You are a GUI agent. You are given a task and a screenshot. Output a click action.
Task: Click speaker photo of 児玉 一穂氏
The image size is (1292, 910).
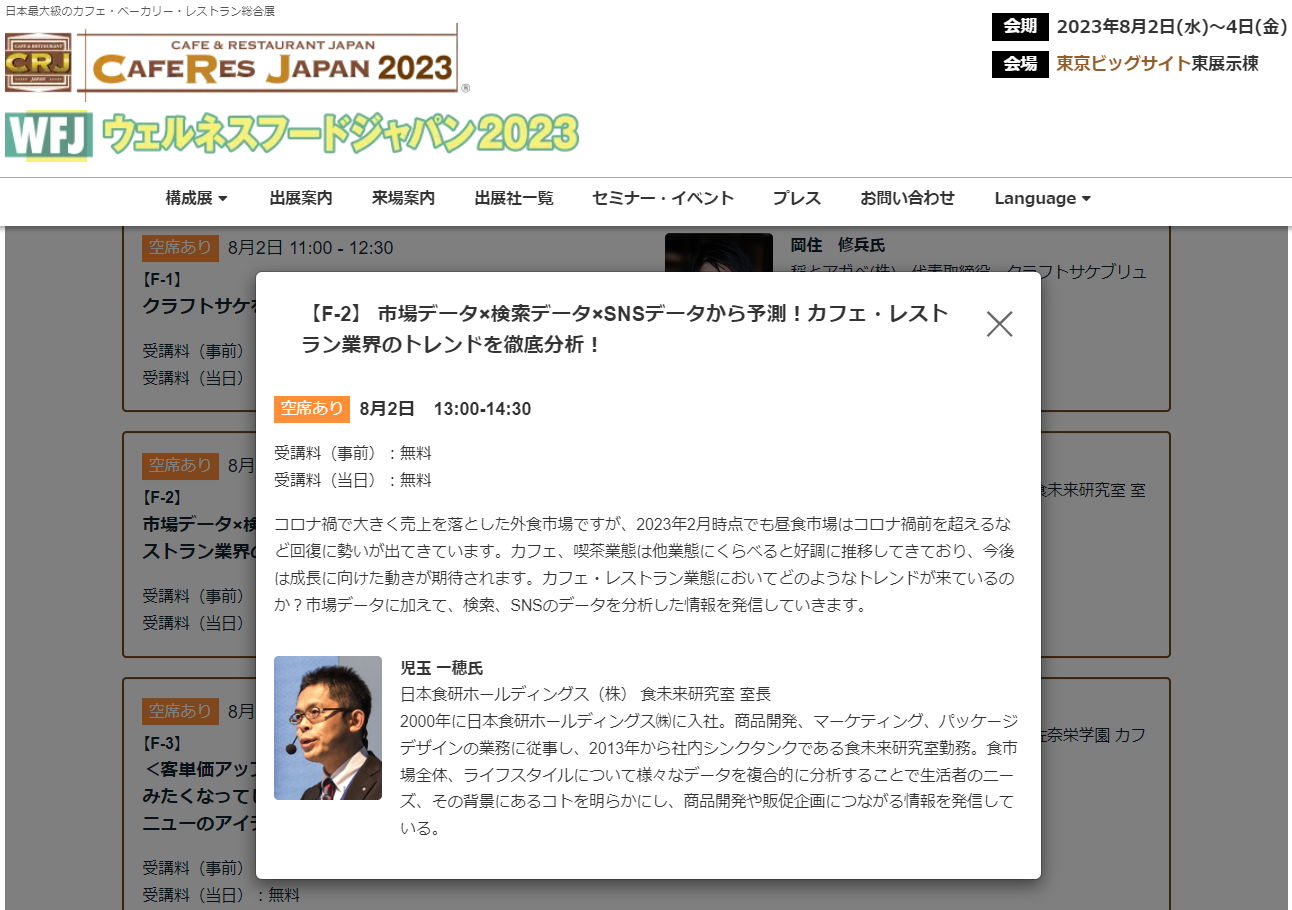pyautogui.click(x=328, y=728)
